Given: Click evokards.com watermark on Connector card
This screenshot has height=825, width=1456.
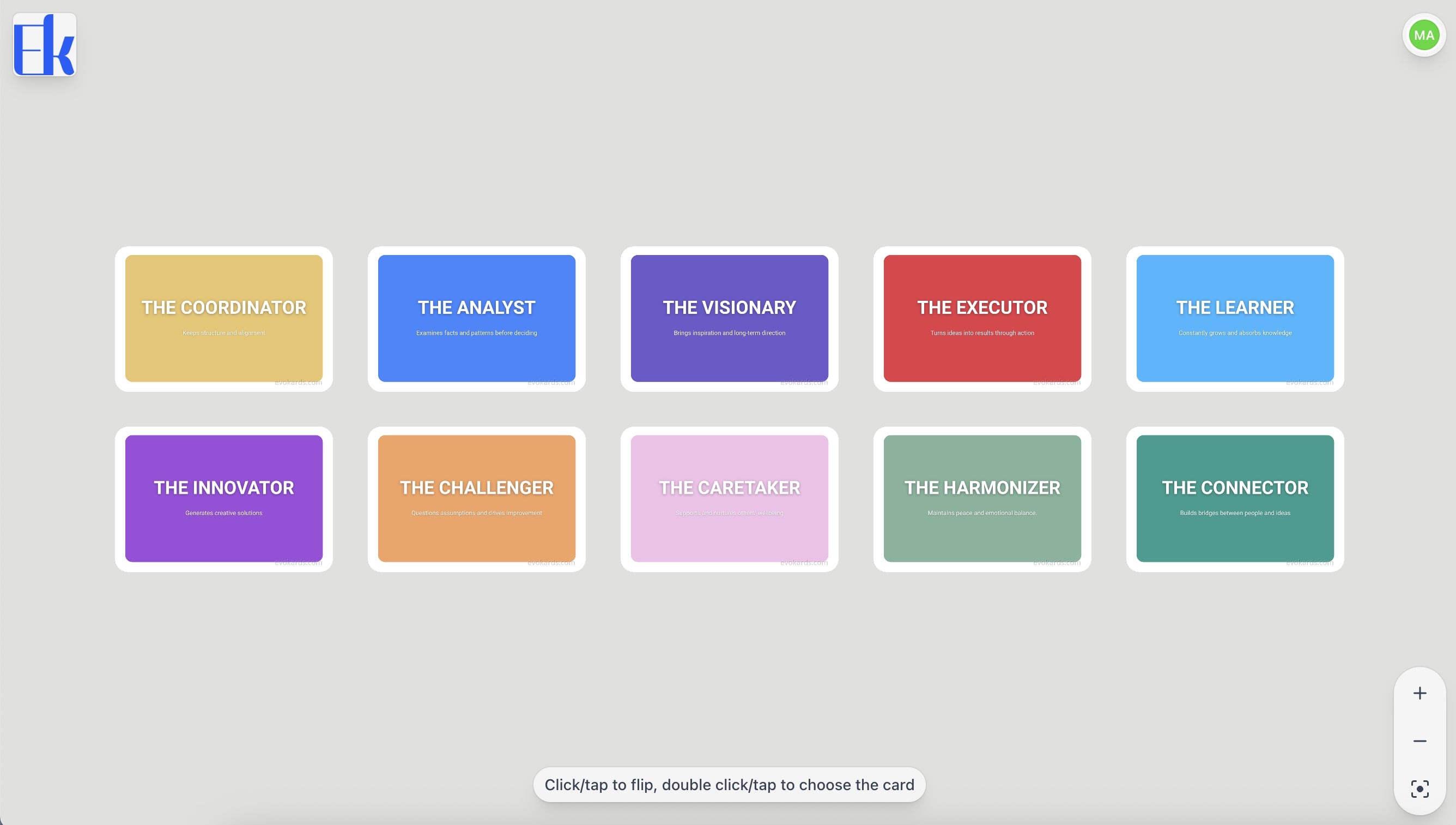Looking at the screenshot, I should click(x=1309, y=563).
